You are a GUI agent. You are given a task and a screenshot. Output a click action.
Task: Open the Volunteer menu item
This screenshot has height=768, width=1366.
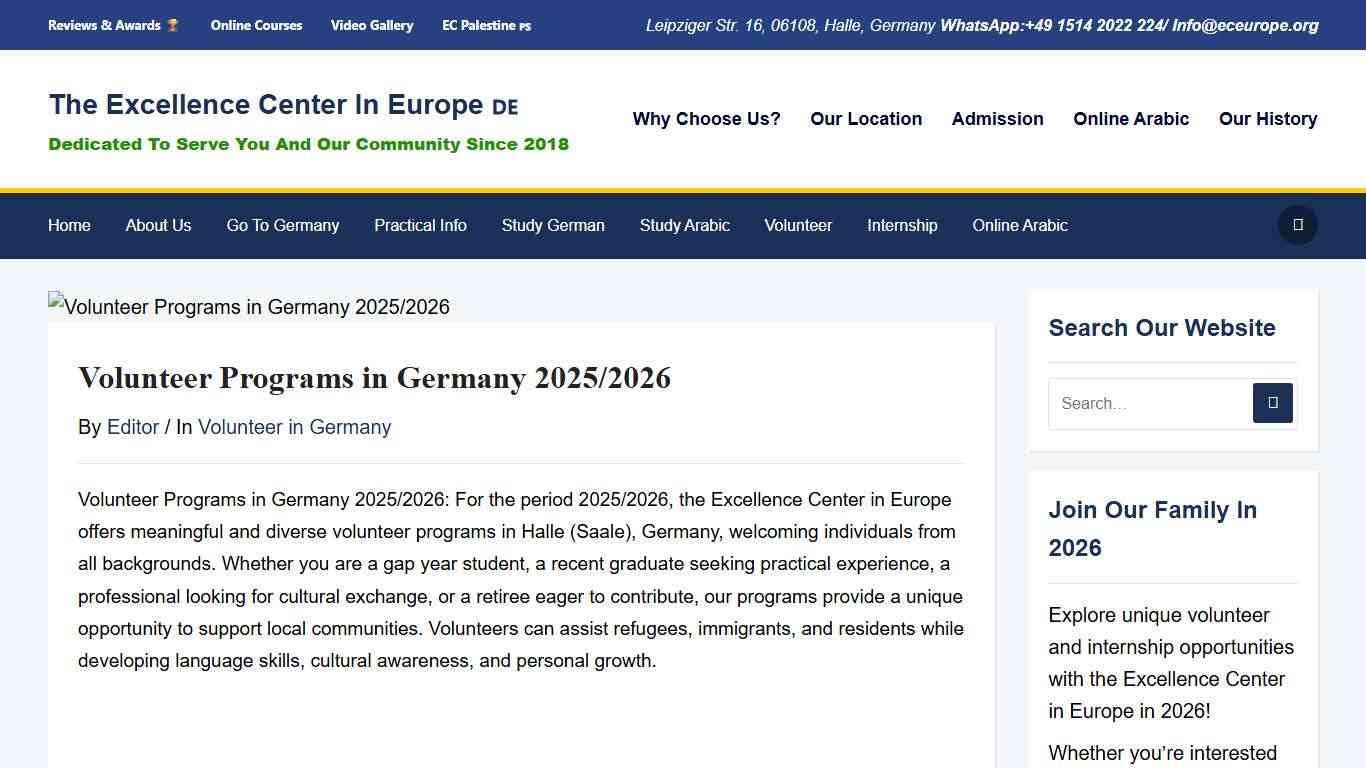(798, 225)
